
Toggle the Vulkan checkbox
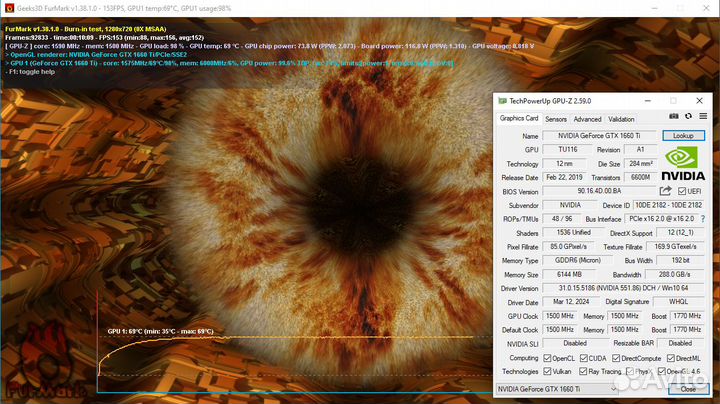coord(550,370)
